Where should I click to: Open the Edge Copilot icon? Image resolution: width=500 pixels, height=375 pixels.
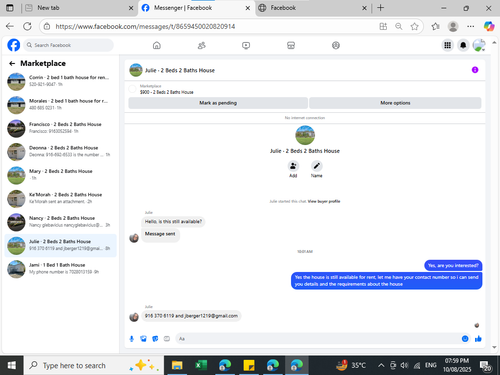[489, 26]
